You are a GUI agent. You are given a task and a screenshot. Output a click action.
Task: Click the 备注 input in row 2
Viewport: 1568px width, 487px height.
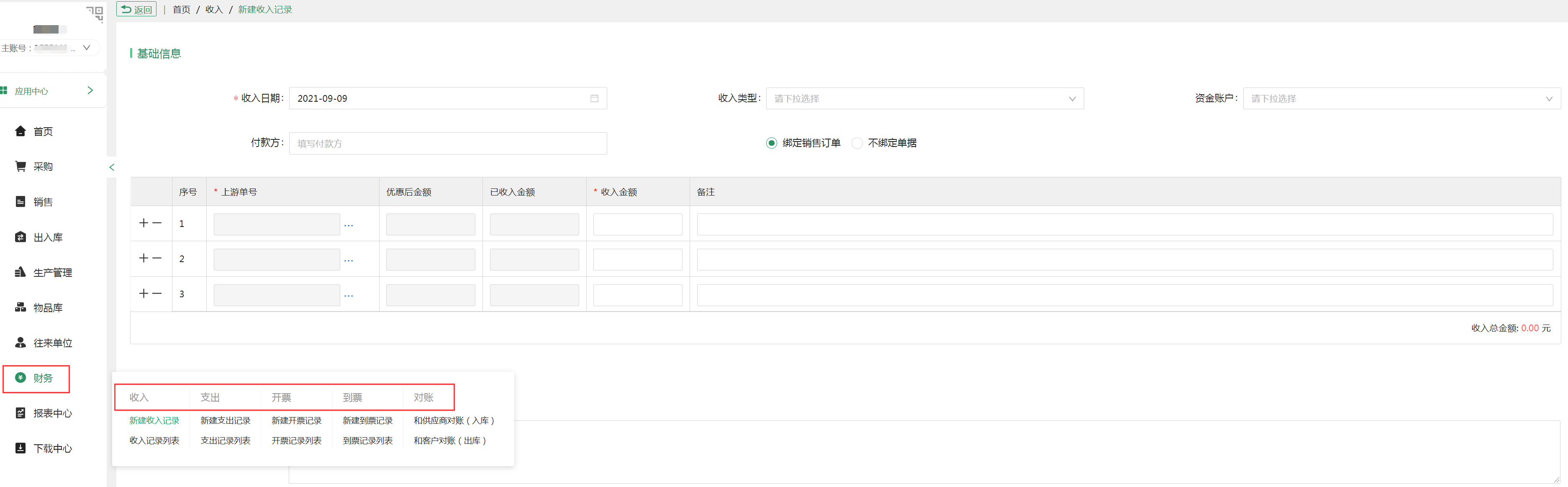click(x=1125, y=260)
